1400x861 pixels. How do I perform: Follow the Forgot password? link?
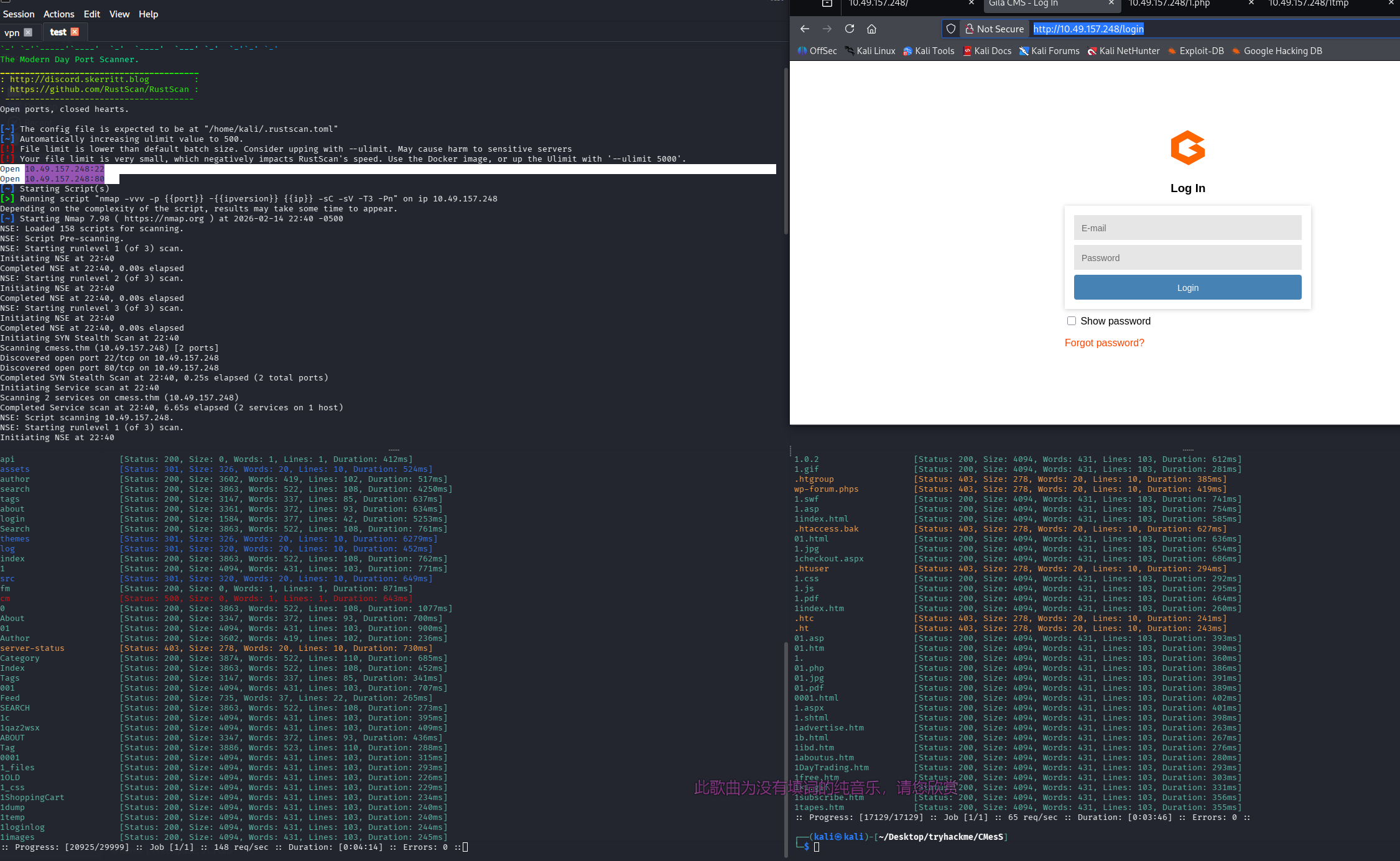coord(1104,343)
